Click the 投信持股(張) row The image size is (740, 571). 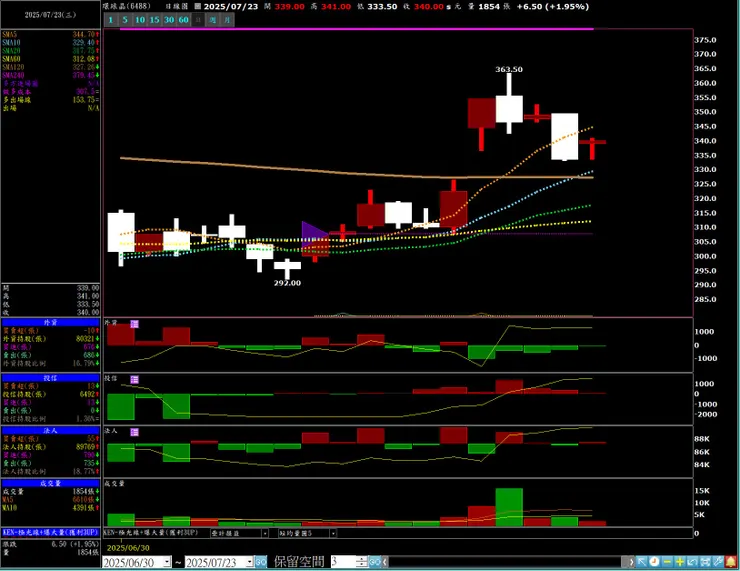pyautogui.click(x=50, y=394)
